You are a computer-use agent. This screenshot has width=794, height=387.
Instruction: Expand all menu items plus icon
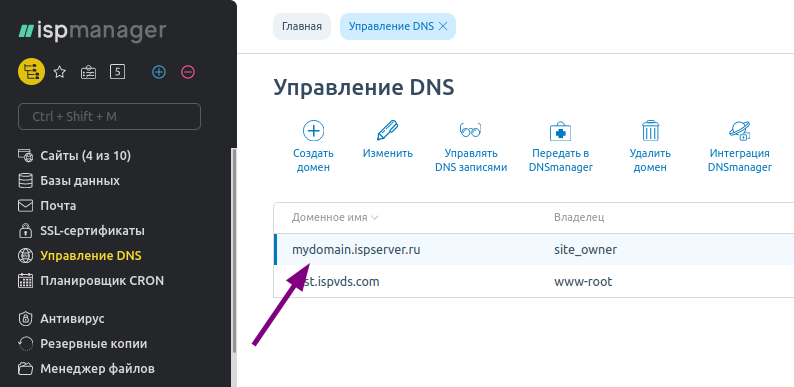[x=159, y=72]
